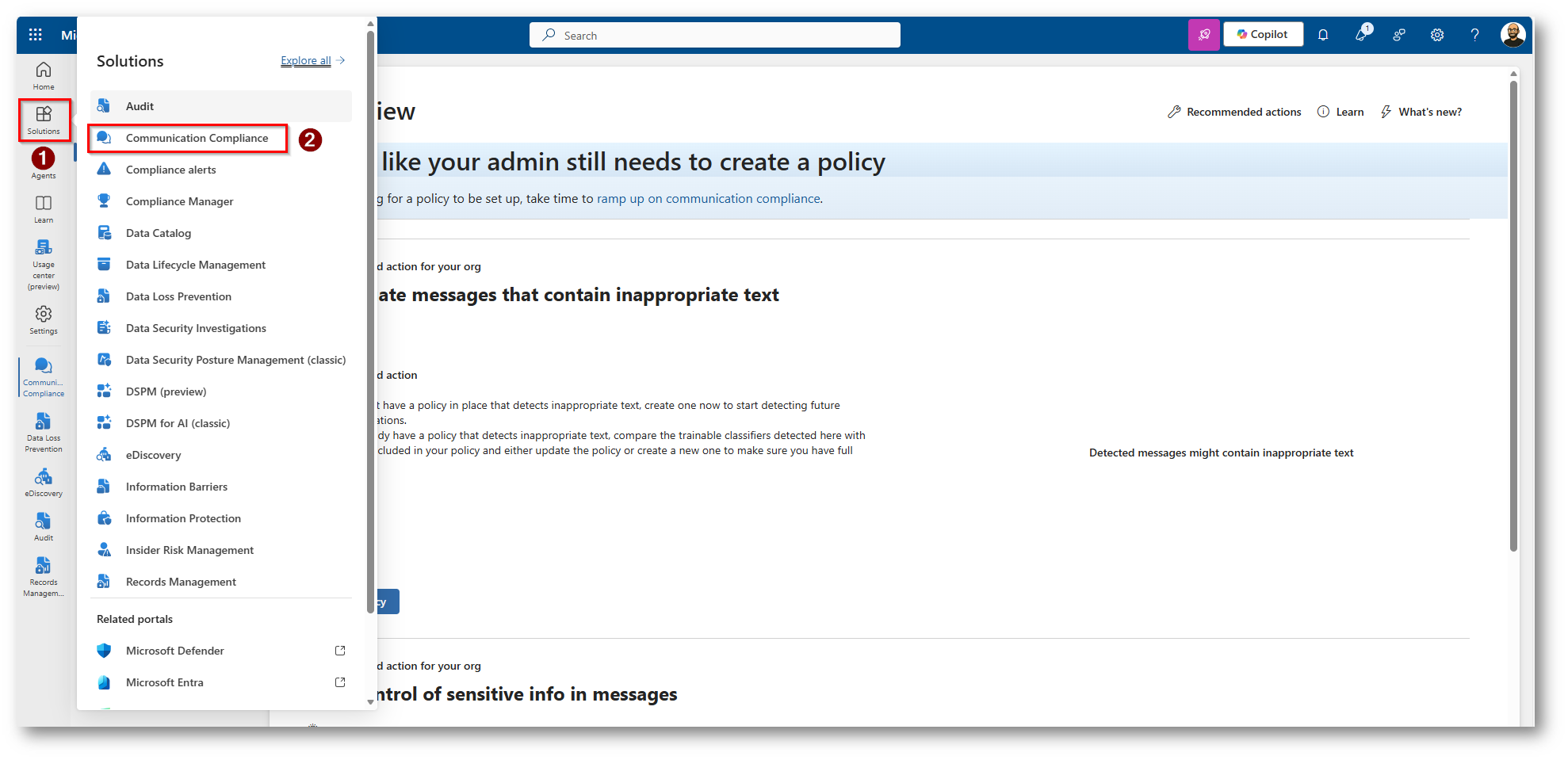Open the ramp up on communication compliance link

(708, 199)
